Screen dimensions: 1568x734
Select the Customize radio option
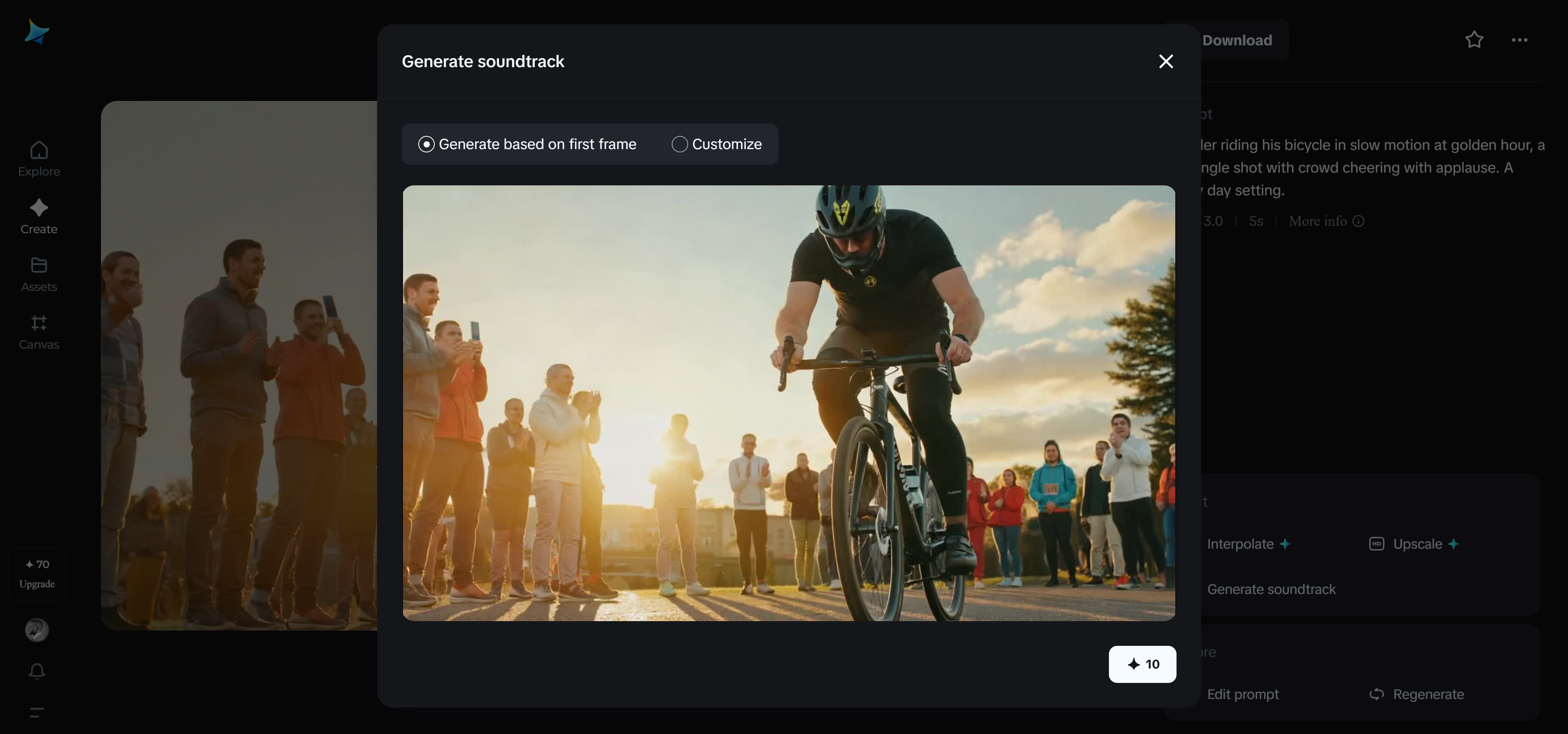tap(679, 144)
